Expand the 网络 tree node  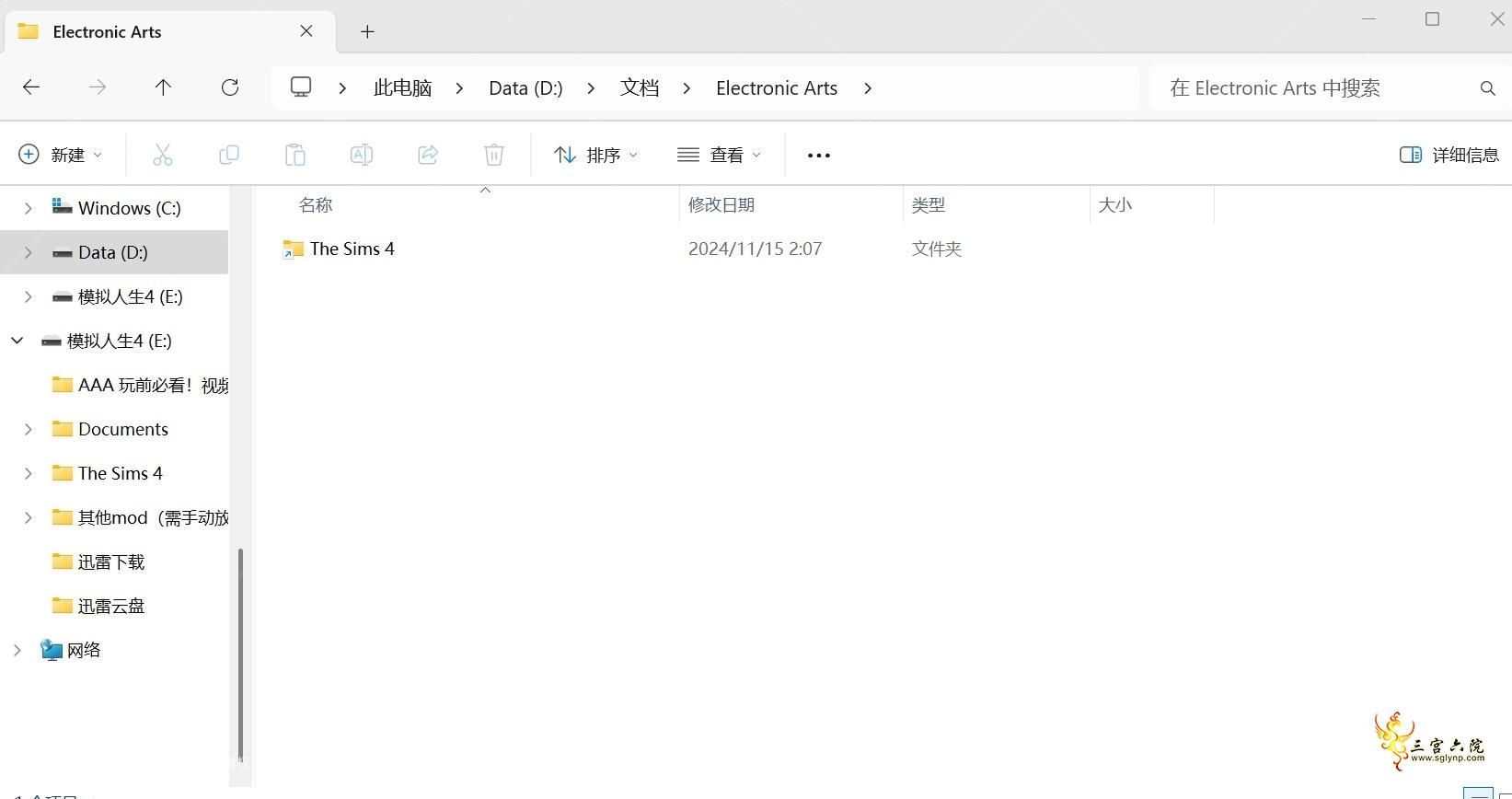tap(17, 650)
